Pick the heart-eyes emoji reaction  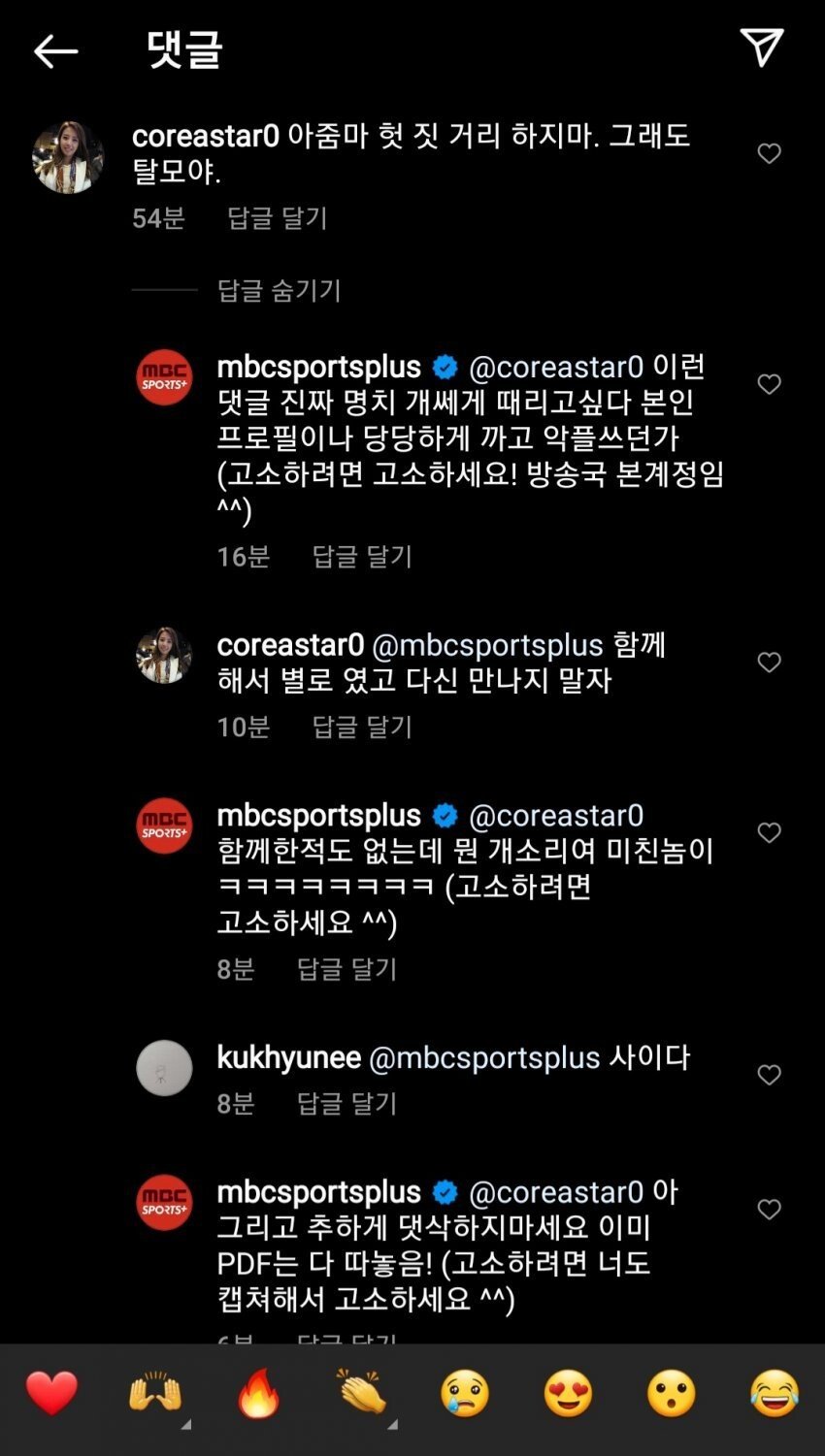click(568, 1394)
